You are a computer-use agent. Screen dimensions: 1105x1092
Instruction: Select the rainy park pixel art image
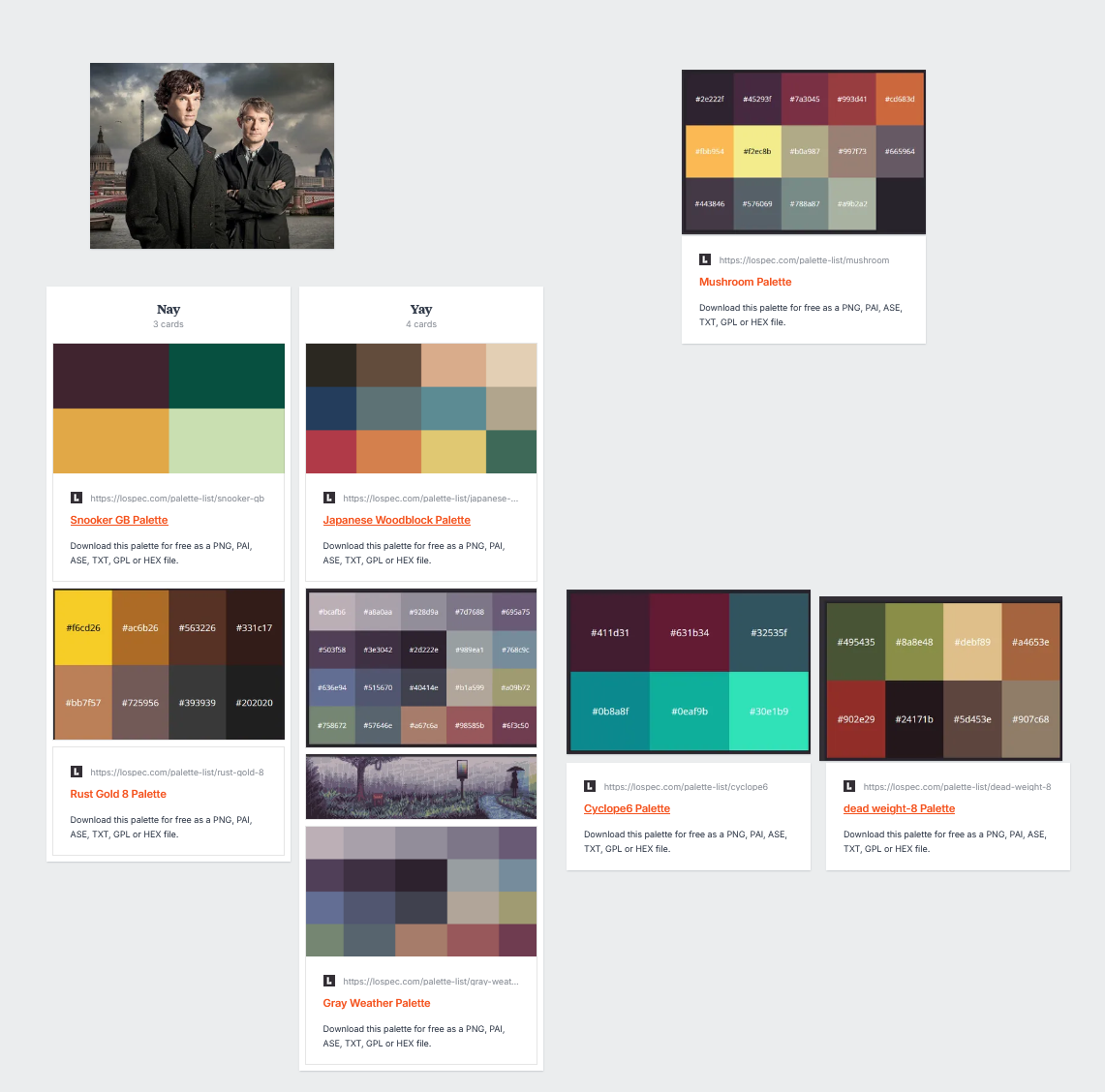[x=421, y=786]
